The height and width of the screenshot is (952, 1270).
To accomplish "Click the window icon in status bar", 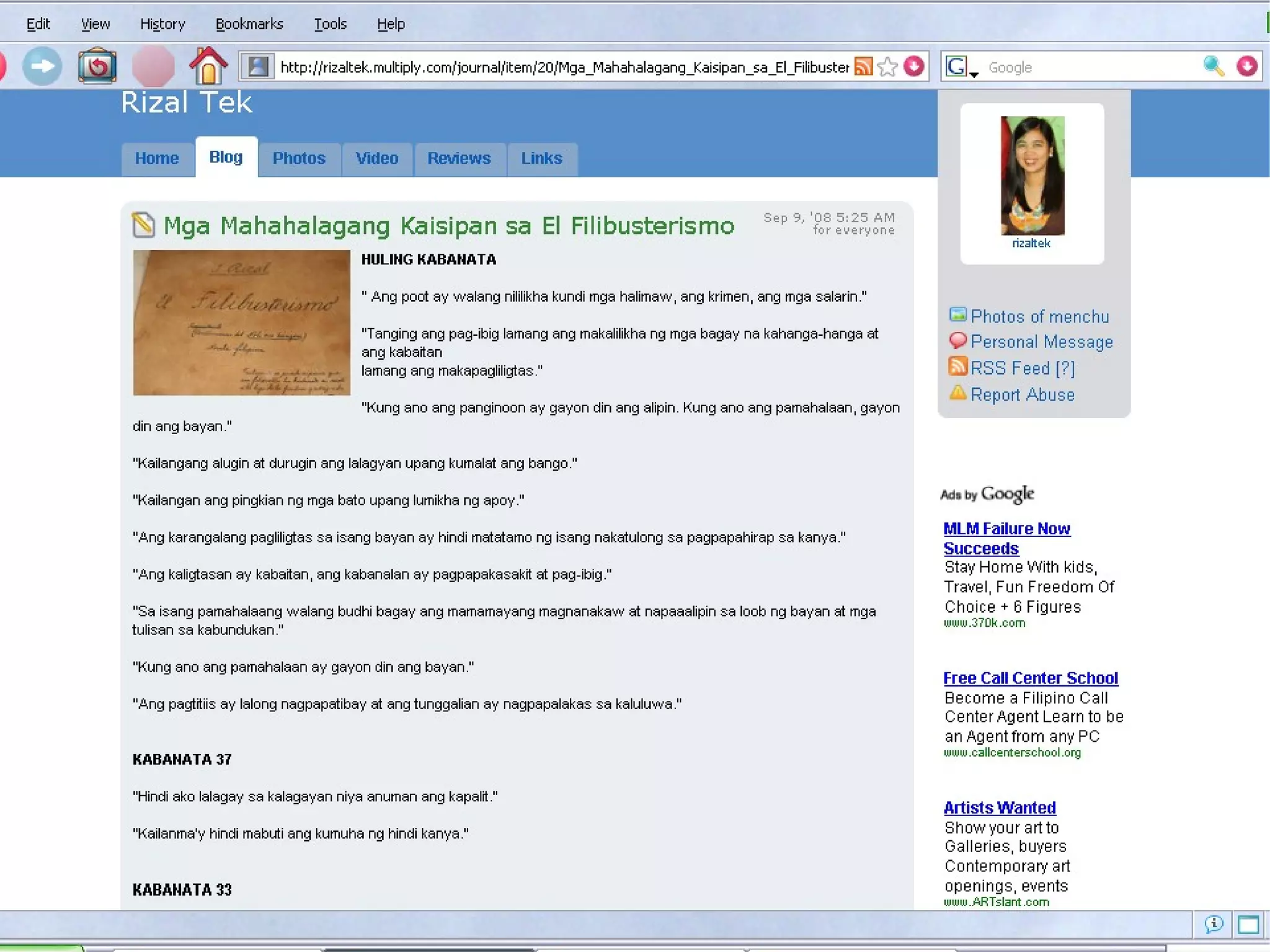I will [x=1248, y=924].
